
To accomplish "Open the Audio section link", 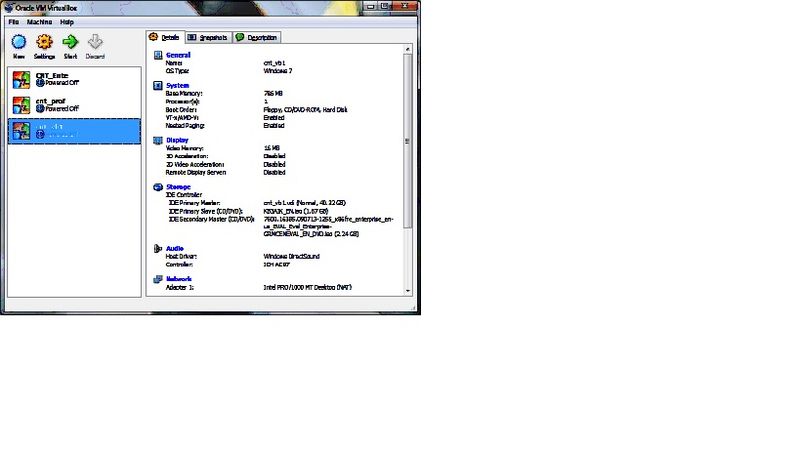I will pos(174,248).
